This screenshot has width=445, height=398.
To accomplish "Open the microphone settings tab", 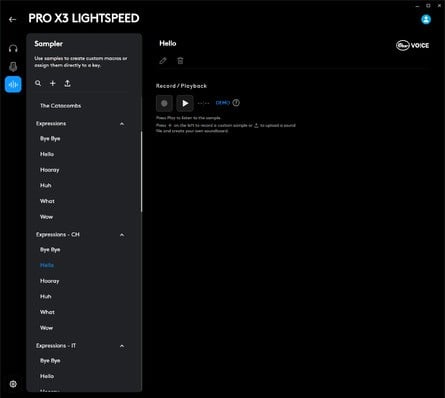I will [13, 67].
